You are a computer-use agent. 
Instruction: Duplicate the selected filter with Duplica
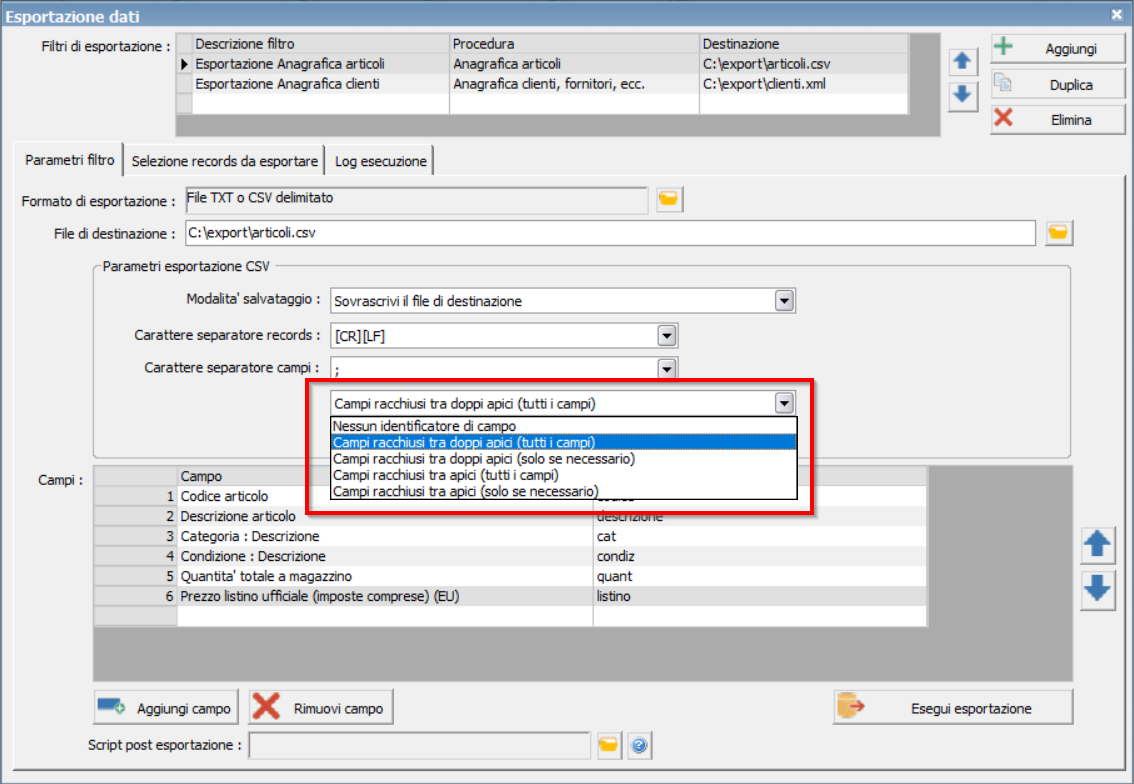pyautogui.click(x=1058, y=85)
